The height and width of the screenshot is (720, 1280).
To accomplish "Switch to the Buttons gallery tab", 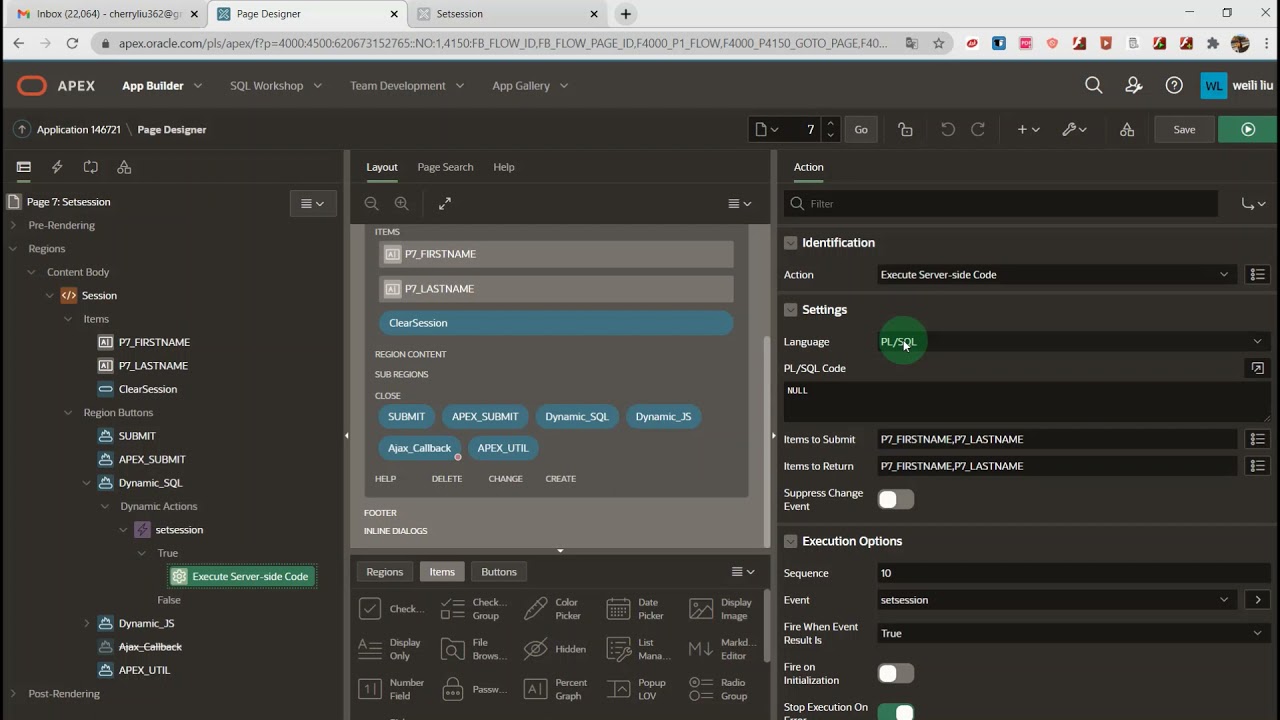I will [x=499, y=572].
